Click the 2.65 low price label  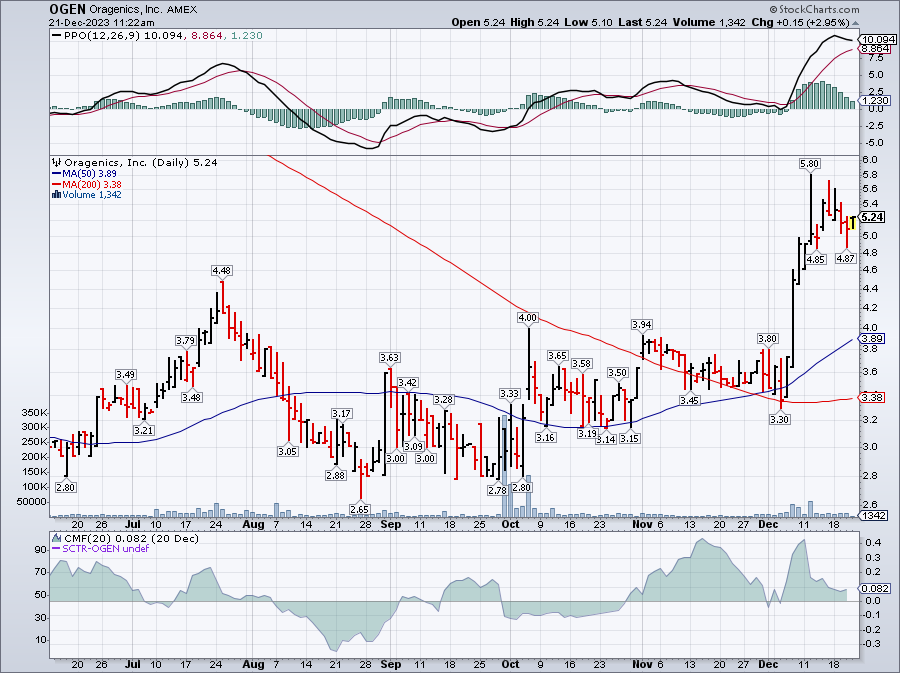coord(360,509)
